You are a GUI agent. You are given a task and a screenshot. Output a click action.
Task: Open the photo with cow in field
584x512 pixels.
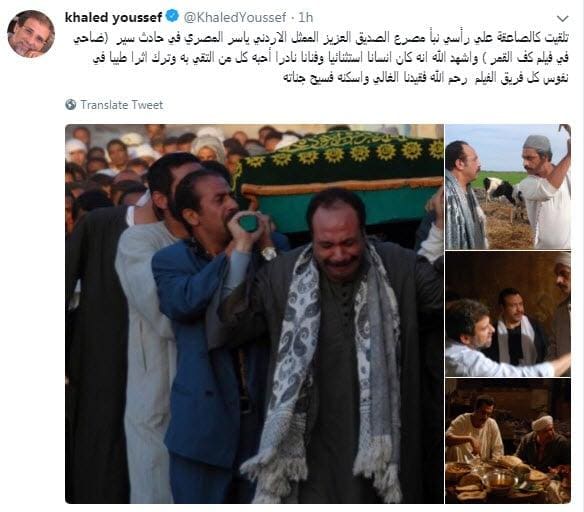click(x=508, y=187)
